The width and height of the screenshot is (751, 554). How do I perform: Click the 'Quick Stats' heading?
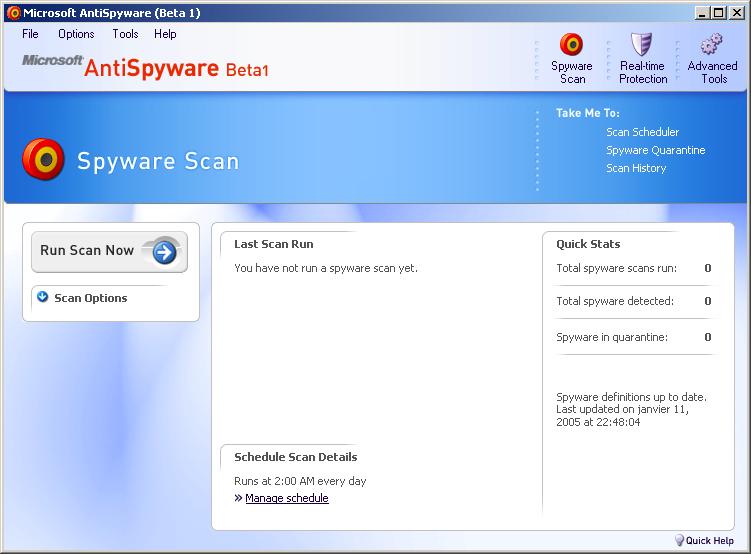[588, 244]
